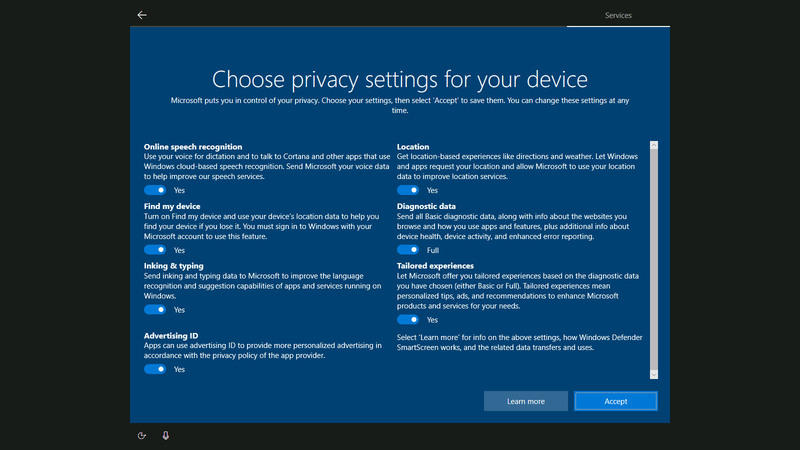Click the scrollbar down arrow
Screen dimensions: 800x450
[x=654, y=374]
